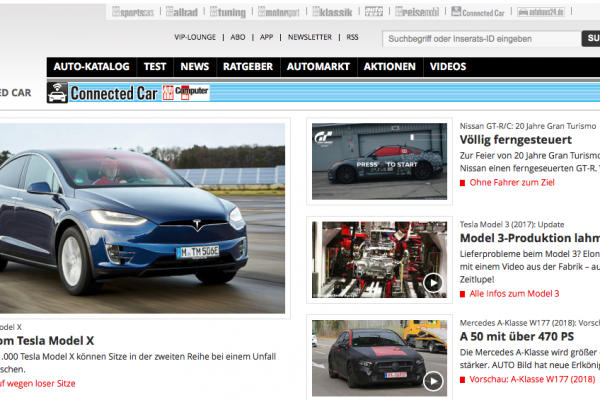Play the Mercedes A-Klasse video
The image size is (600, 400).
point(433,381)
